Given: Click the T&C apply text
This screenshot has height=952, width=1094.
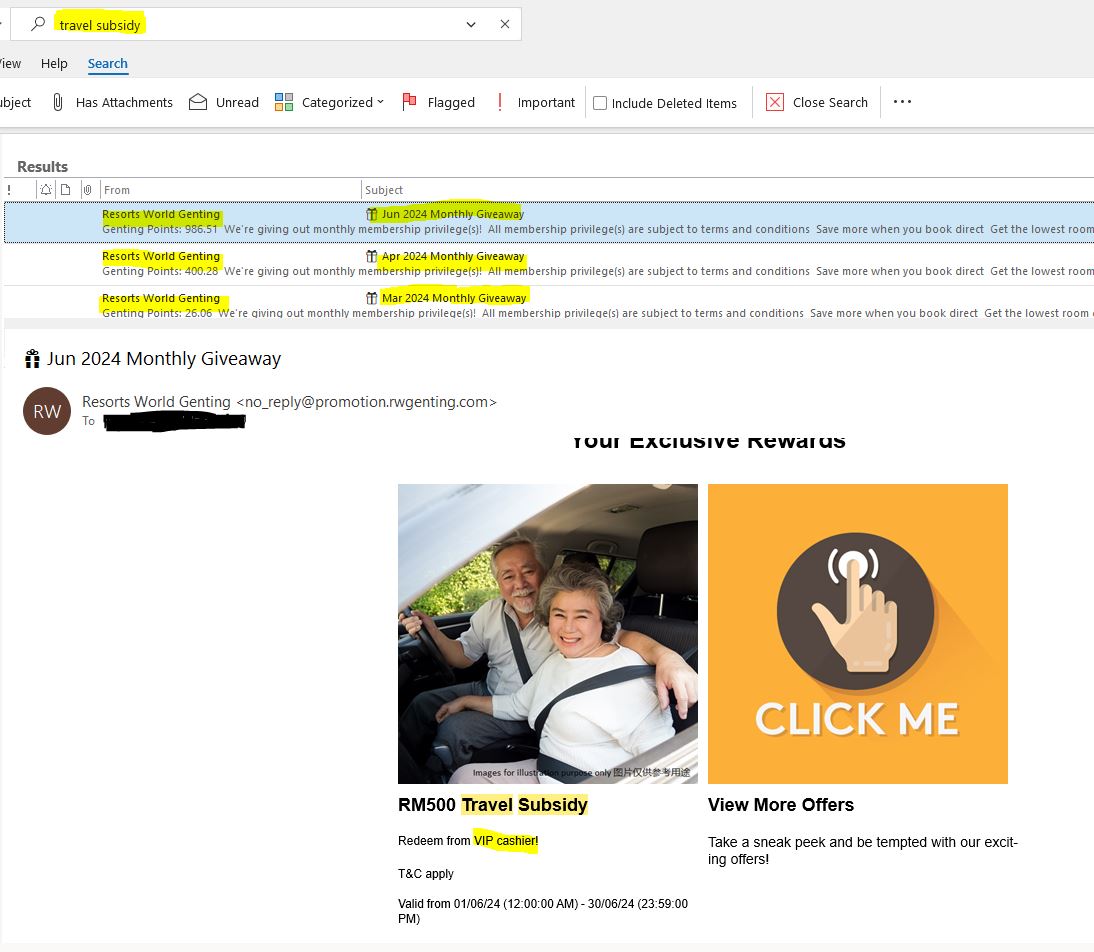Looking at the screenshot, I should pos(426,873).
